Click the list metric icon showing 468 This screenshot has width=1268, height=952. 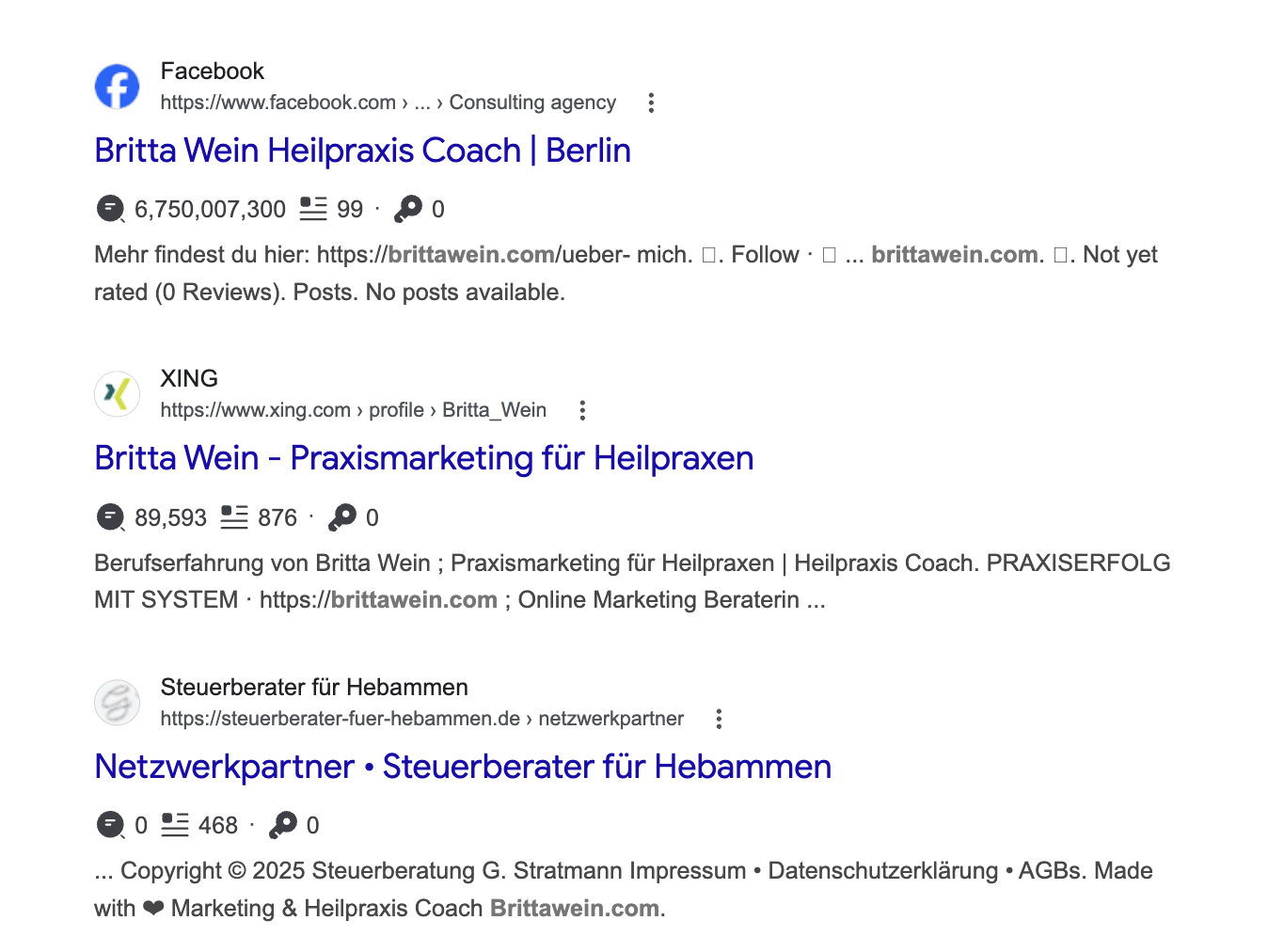174,824
